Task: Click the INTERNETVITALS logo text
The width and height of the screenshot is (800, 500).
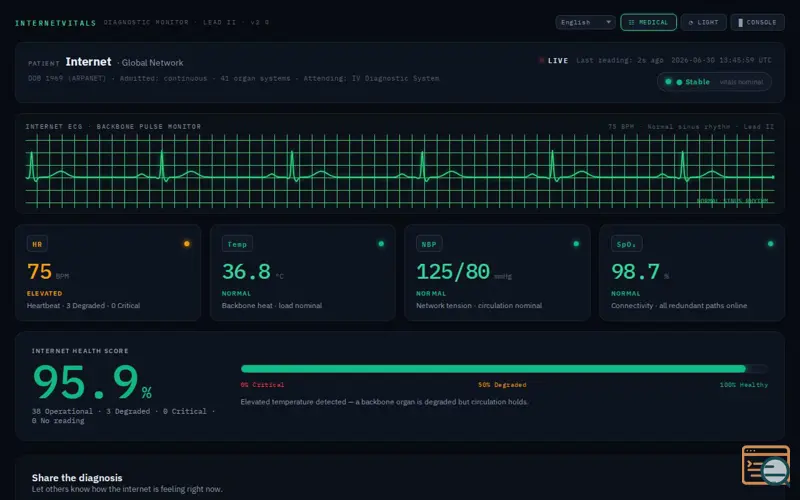Action: [56, 23]
